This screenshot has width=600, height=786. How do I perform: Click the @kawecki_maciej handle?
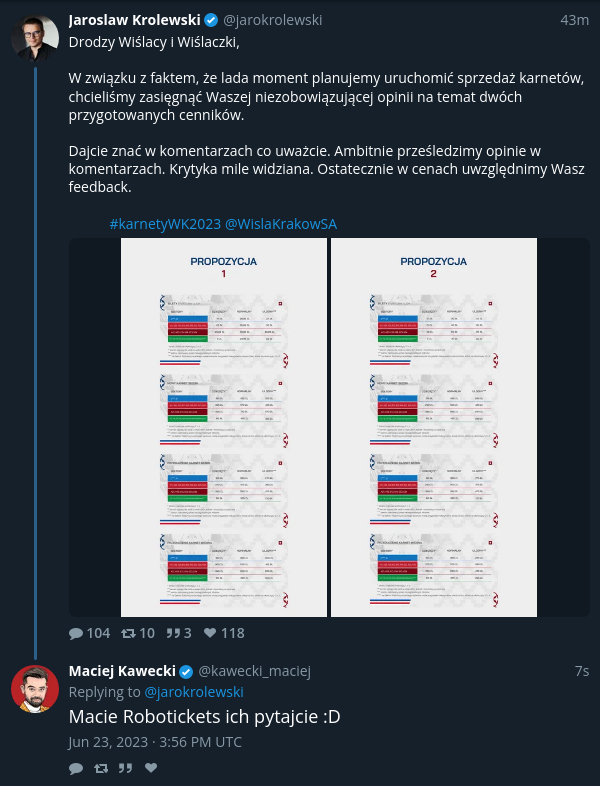(x=255, y=671)
